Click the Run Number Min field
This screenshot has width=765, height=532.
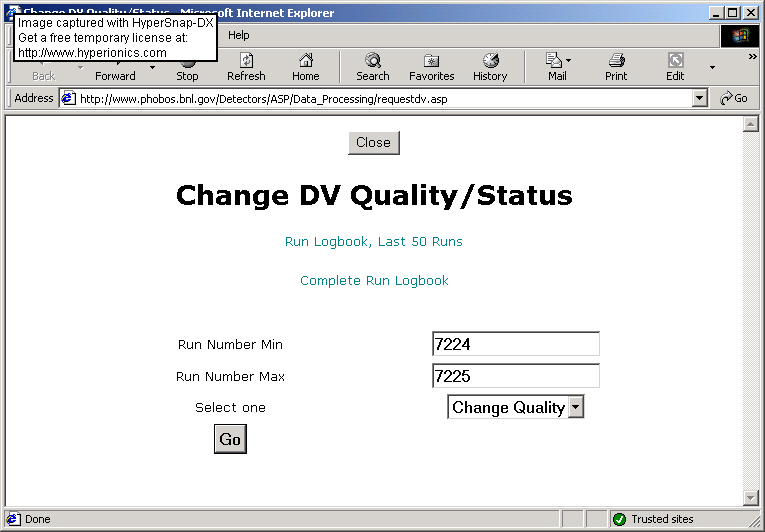point(516,344)
